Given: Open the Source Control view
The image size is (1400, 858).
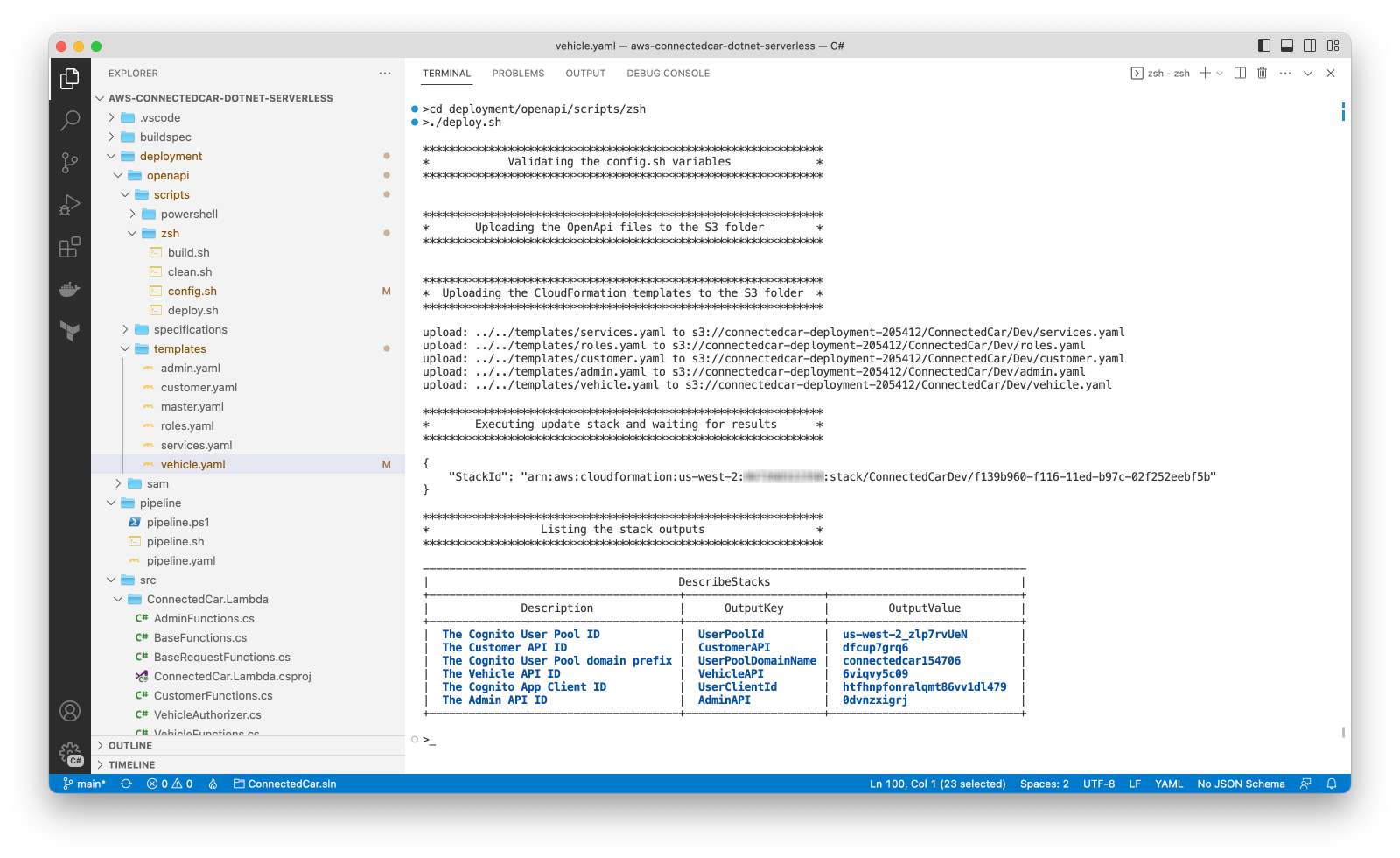Looking at the screenshot, I should (70, 162).
